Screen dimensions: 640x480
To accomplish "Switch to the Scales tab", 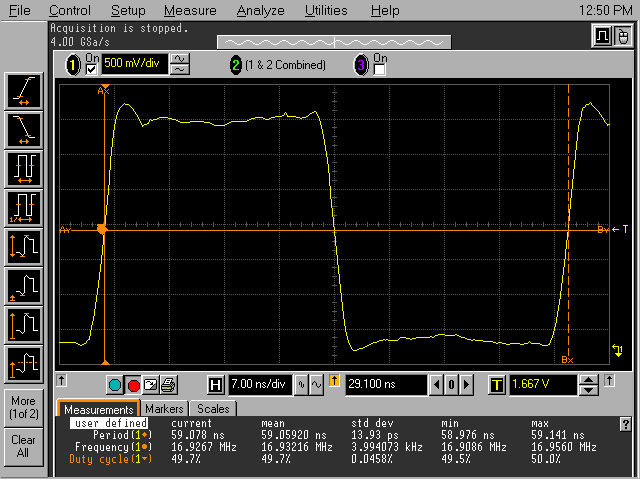I will tap(213, 409).
